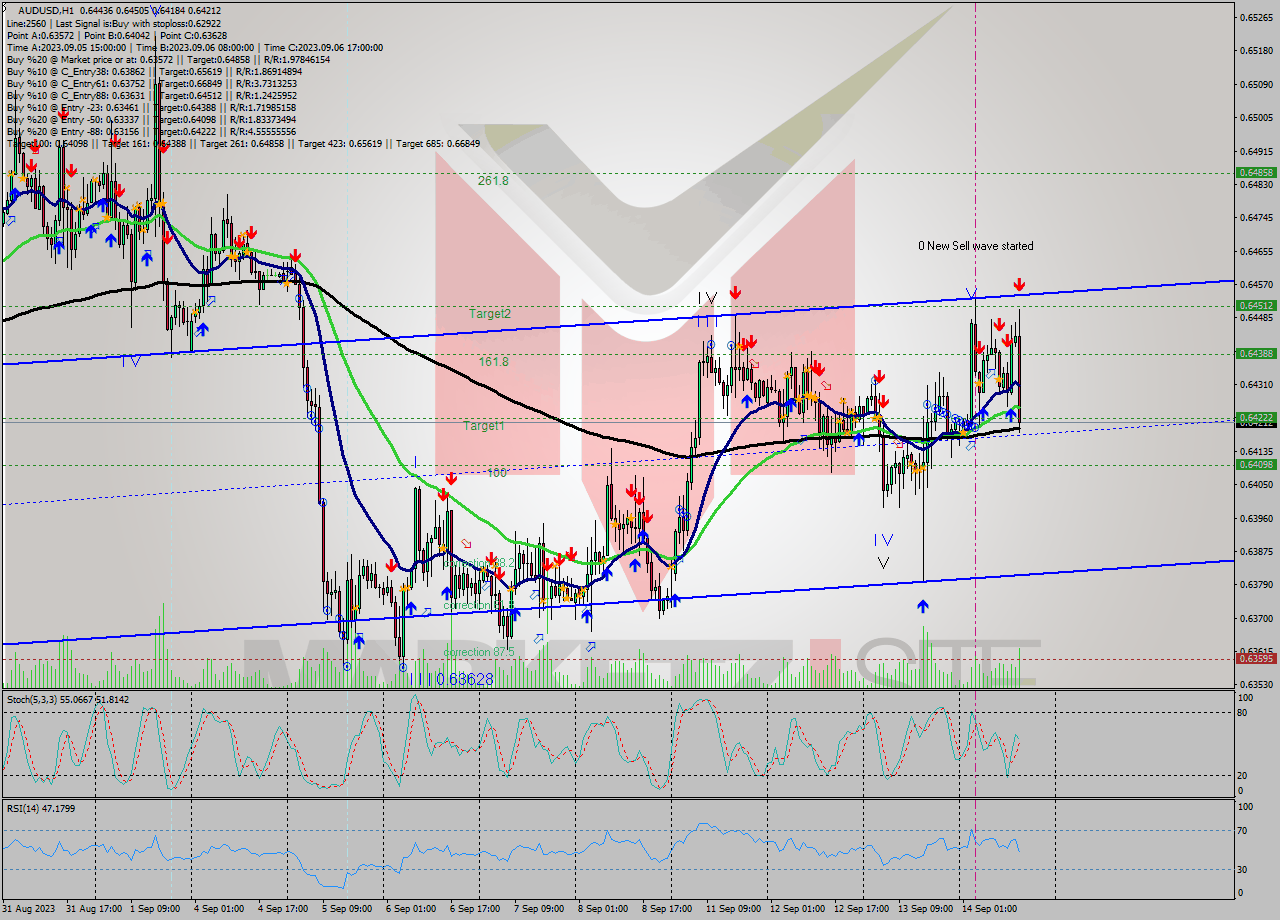Viewport: 1280px width, 920px height.
Task: Click '0 New Sell wave started' annotation
Action: click(x=976, y=246)
